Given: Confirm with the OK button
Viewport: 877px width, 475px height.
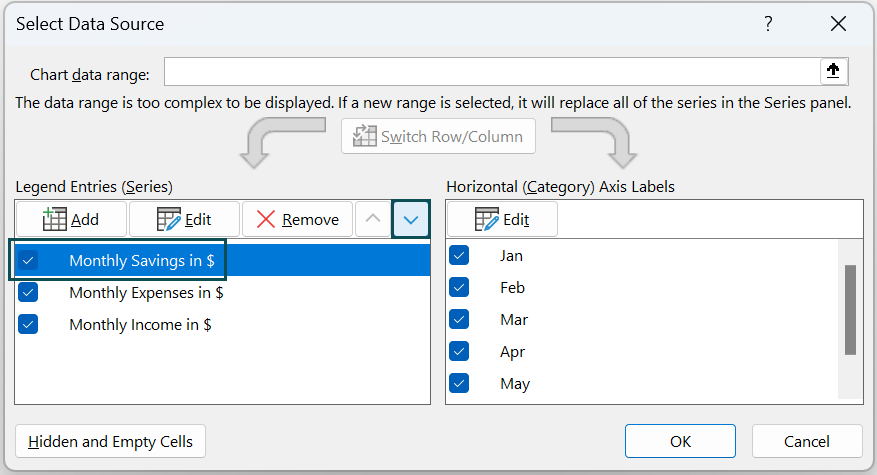Looking at the screenshot, I should tap(680, 441).
